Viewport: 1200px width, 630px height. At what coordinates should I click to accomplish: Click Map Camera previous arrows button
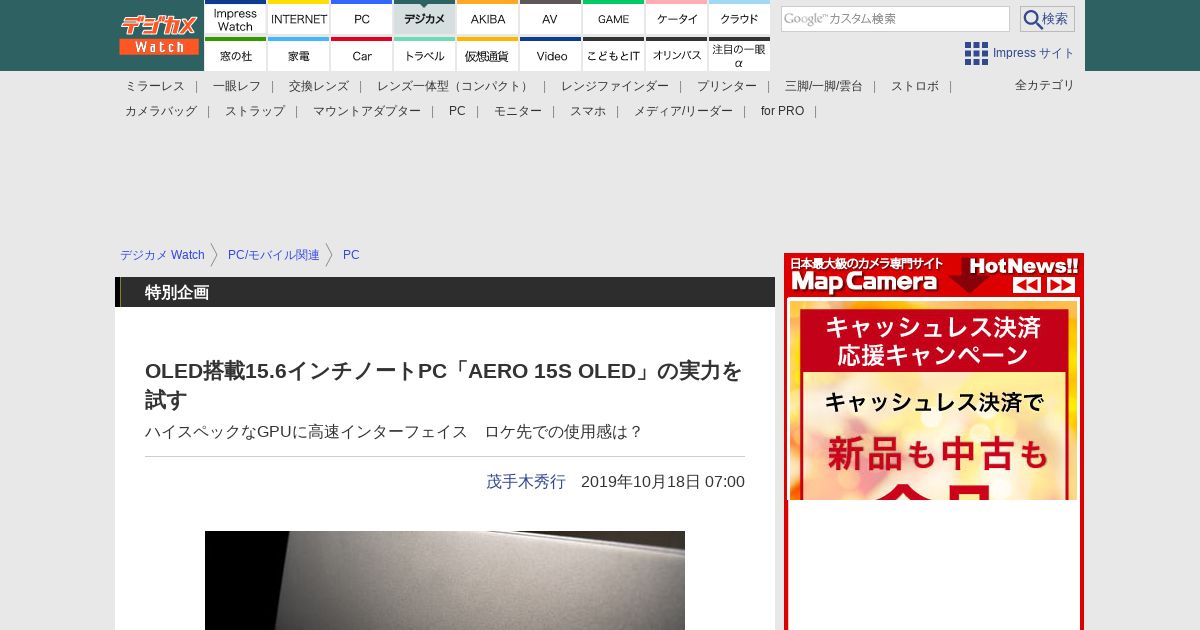[x=1027, y=285]
